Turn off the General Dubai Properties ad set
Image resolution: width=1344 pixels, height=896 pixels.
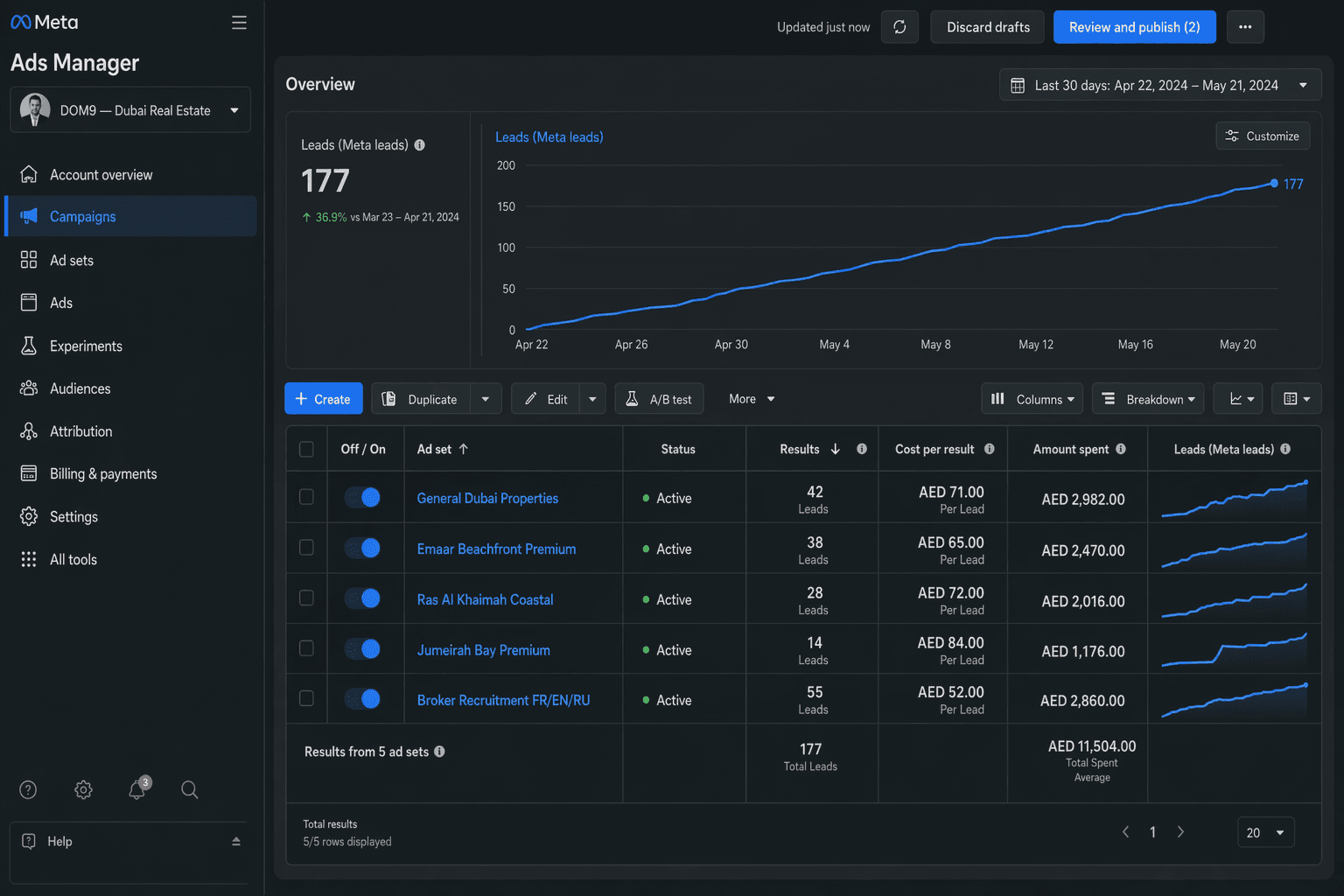click(364, 497)
